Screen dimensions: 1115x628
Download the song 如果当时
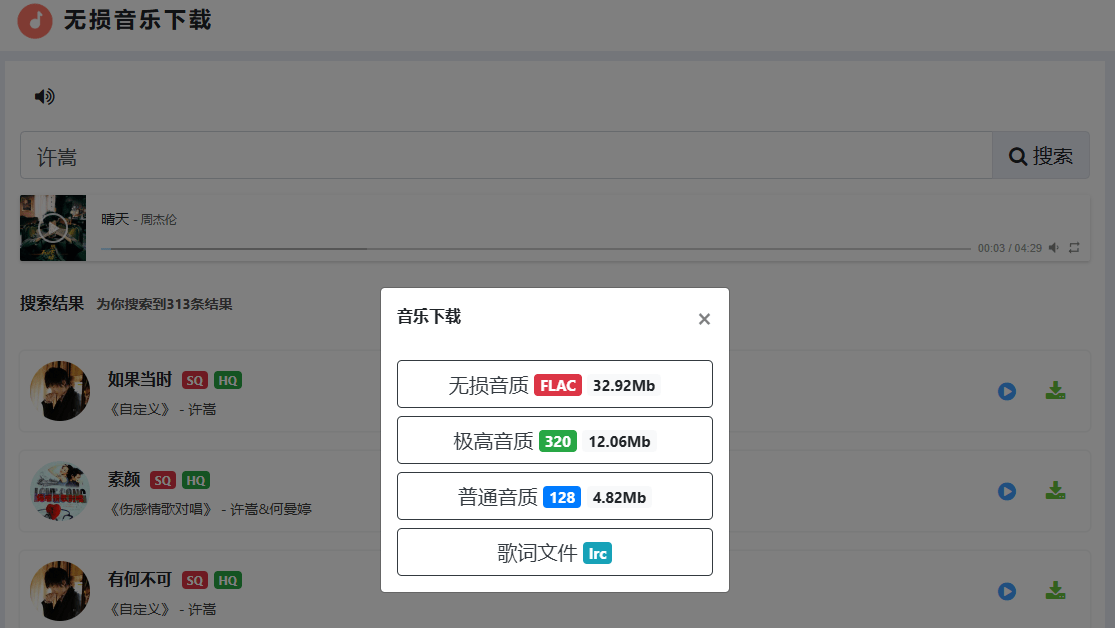click(1055, 391)
